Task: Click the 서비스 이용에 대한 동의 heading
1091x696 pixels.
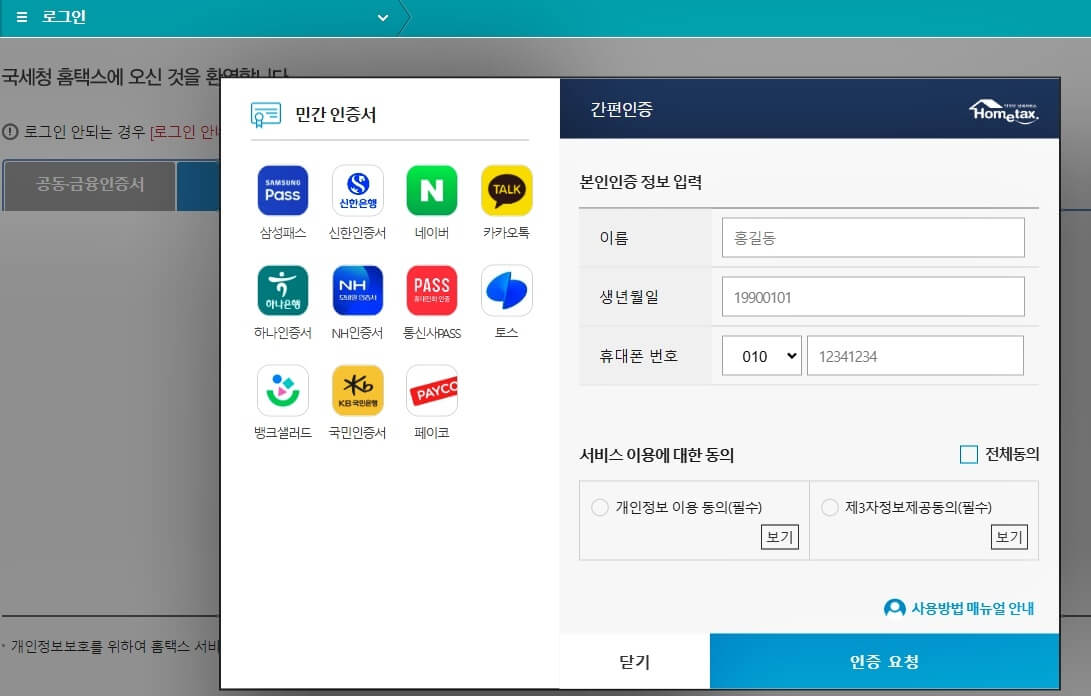Action: (x=656, y=455)
